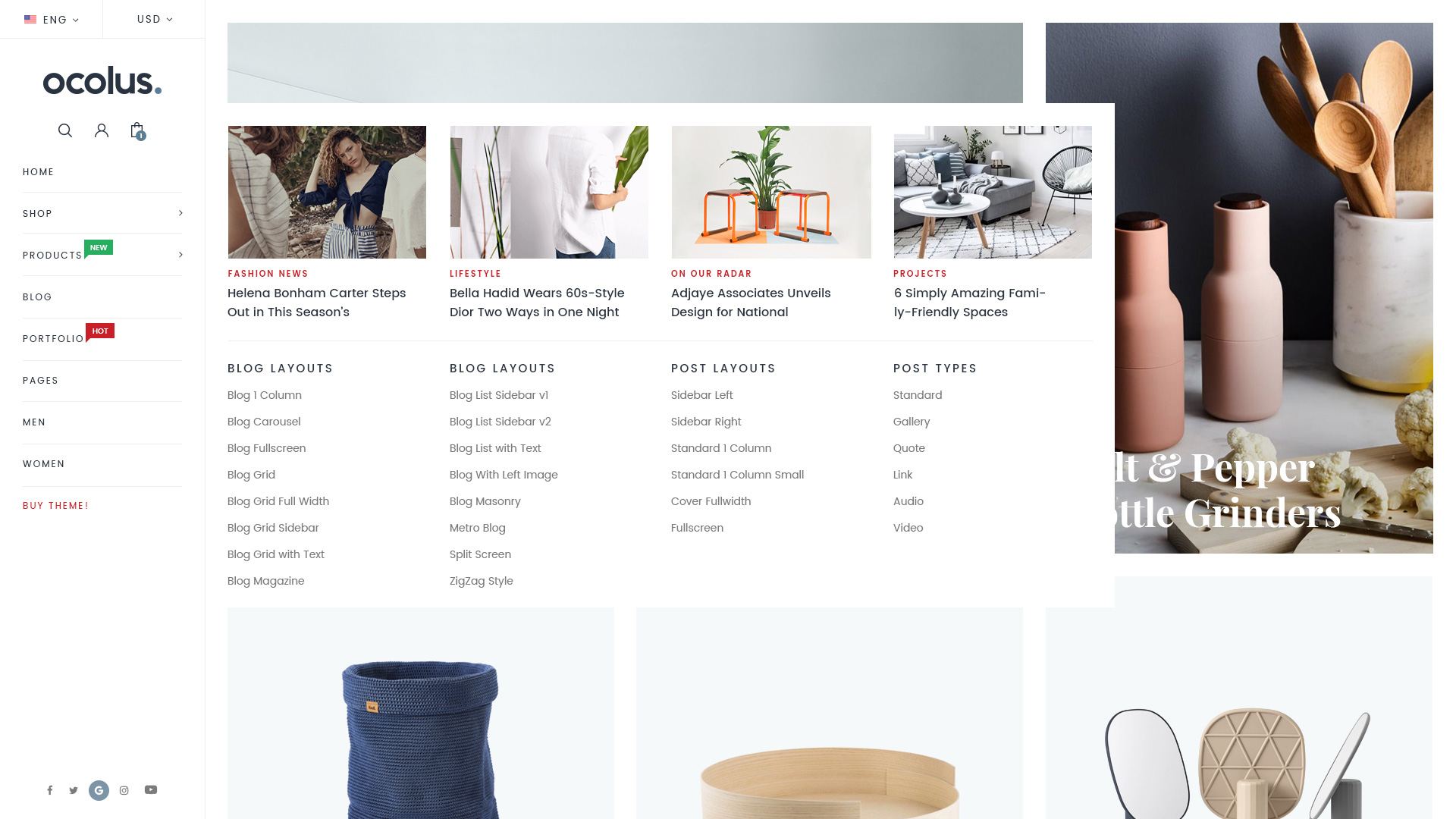Open the search magnifier icon
Image resolution: width=1456 pixels, height=819 pixels.
pos(65,130)
